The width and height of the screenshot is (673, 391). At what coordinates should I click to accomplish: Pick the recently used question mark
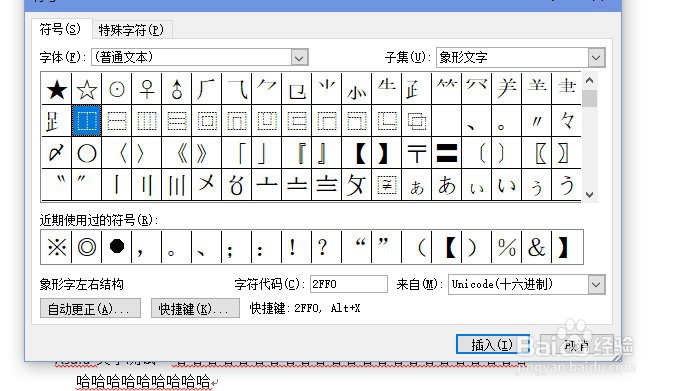click(327, 247)
